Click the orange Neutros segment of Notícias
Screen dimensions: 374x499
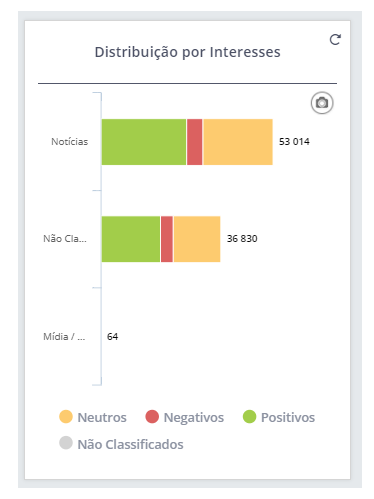pyautogui.click(x=238, y=142)
